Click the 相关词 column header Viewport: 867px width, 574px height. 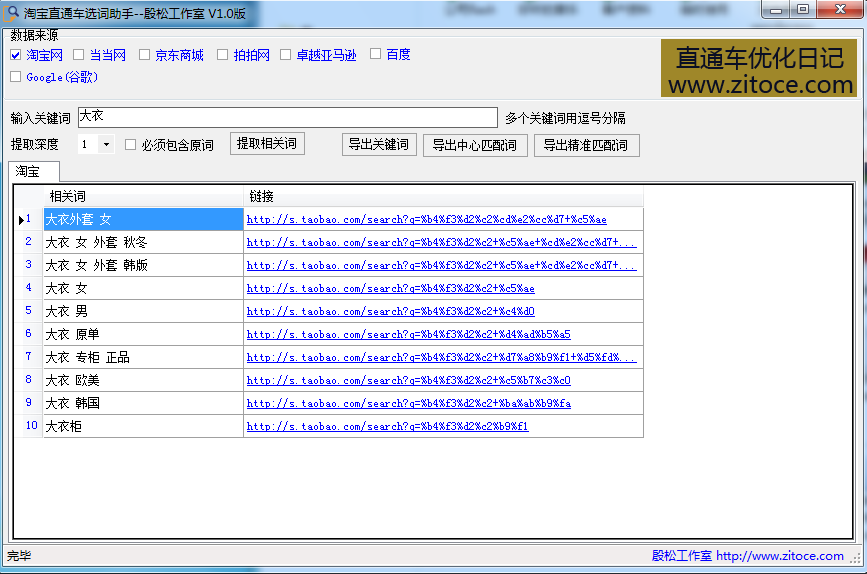[x=143, y=196]
